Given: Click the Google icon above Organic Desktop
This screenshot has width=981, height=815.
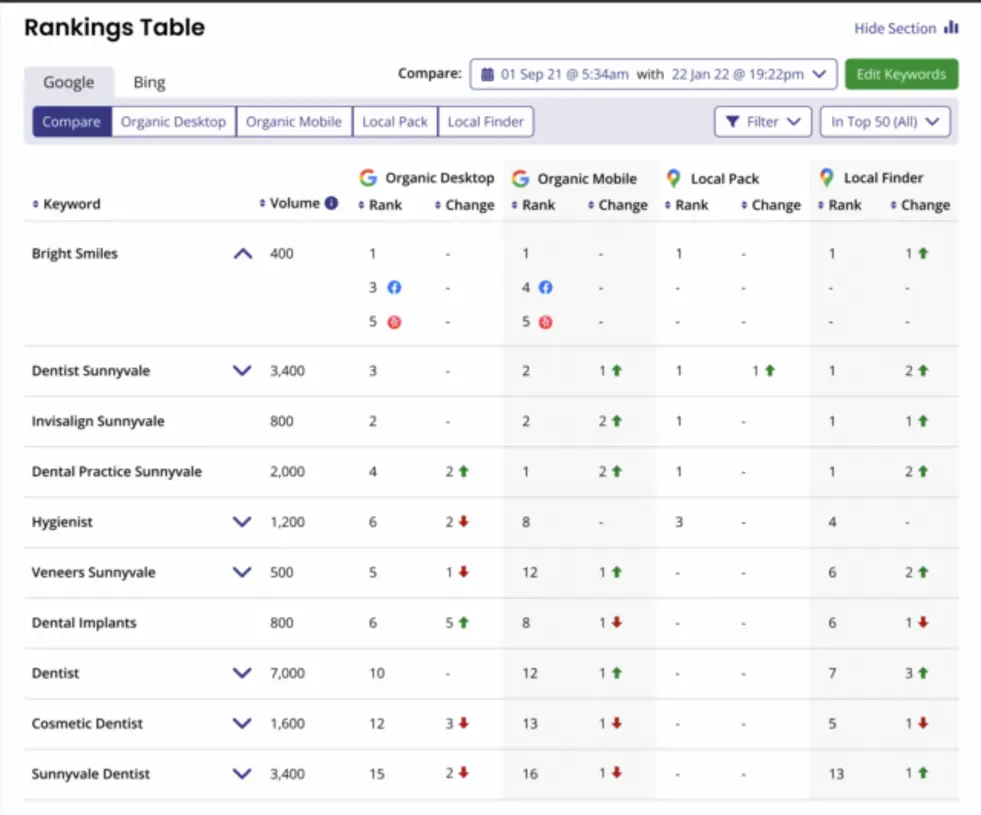Looking at the screenshot, I should tap(366, 178).
